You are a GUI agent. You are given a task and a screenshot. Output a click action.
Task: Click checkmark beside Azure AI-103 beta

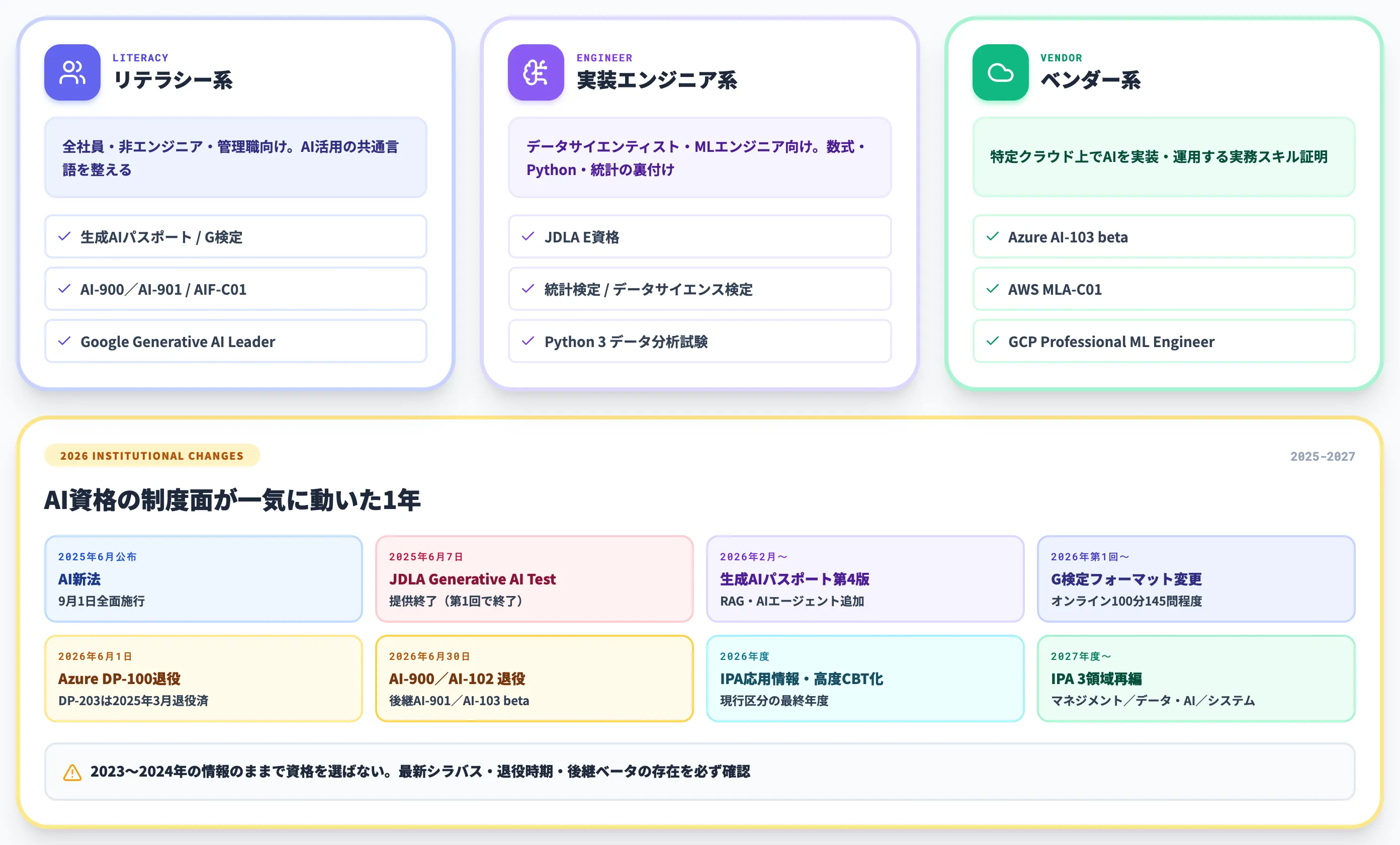(993, 236)
